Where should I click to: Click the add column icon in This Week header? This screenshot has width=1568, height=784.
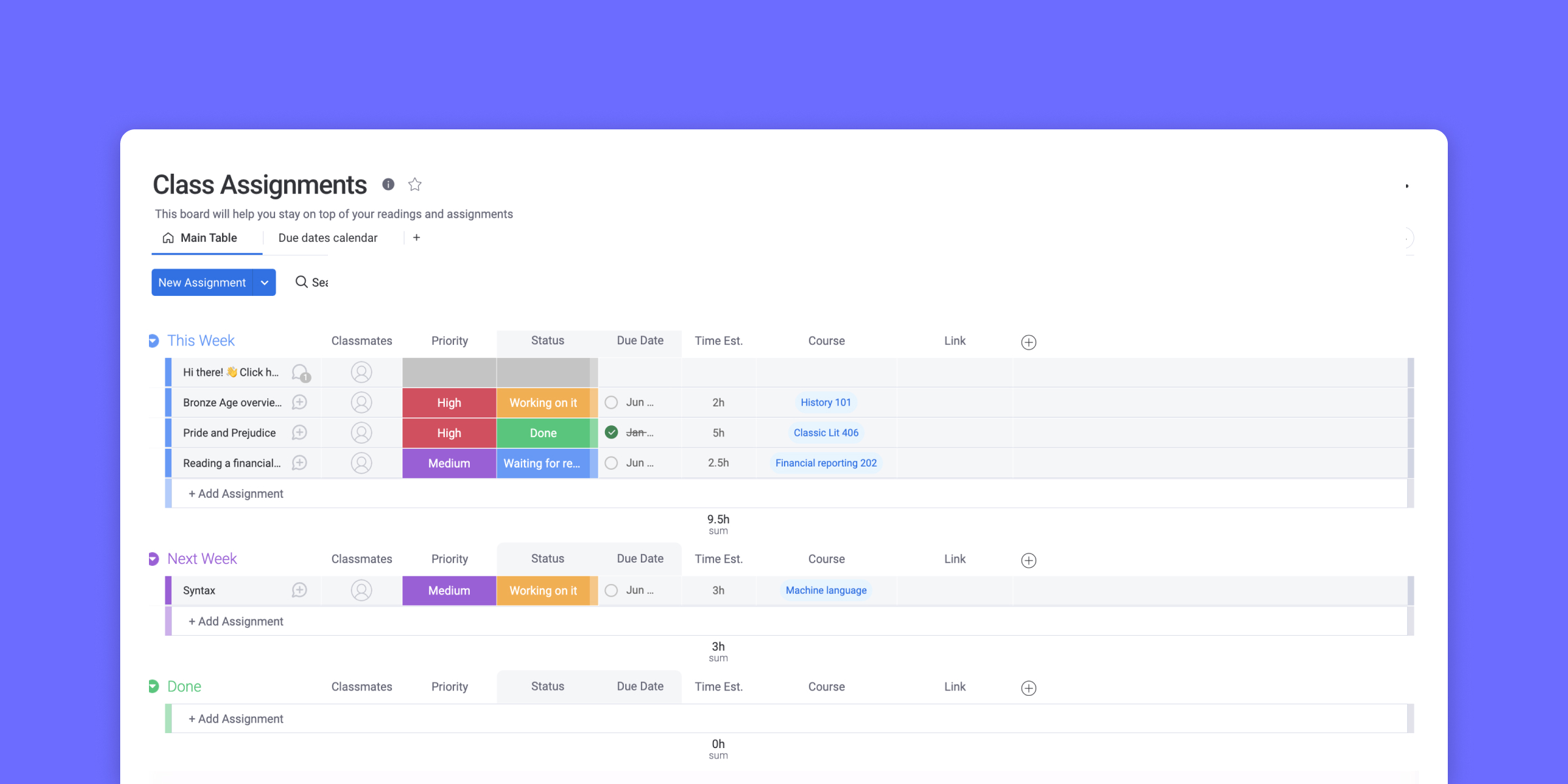coord(1029,341)
